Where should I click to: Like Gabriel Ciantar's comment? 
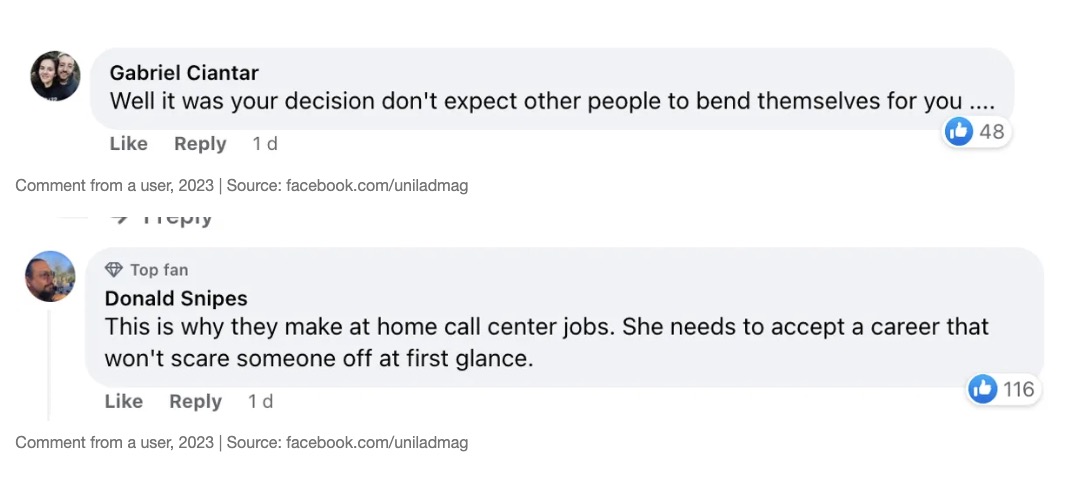tap(128, 144)
